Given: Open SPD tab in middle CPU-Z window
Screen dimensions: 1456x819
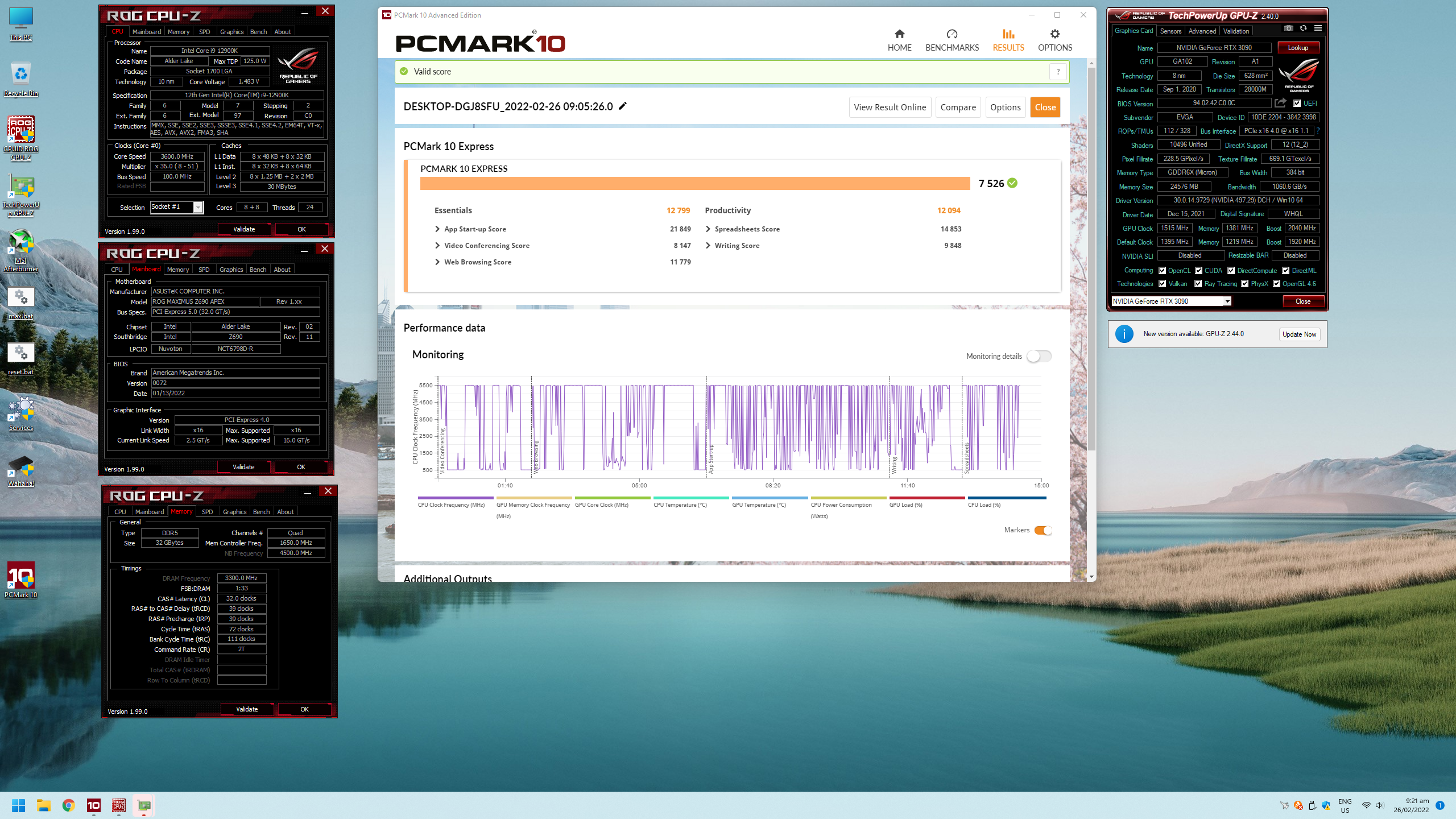Looking at the screenshot, I should [204, 270].
